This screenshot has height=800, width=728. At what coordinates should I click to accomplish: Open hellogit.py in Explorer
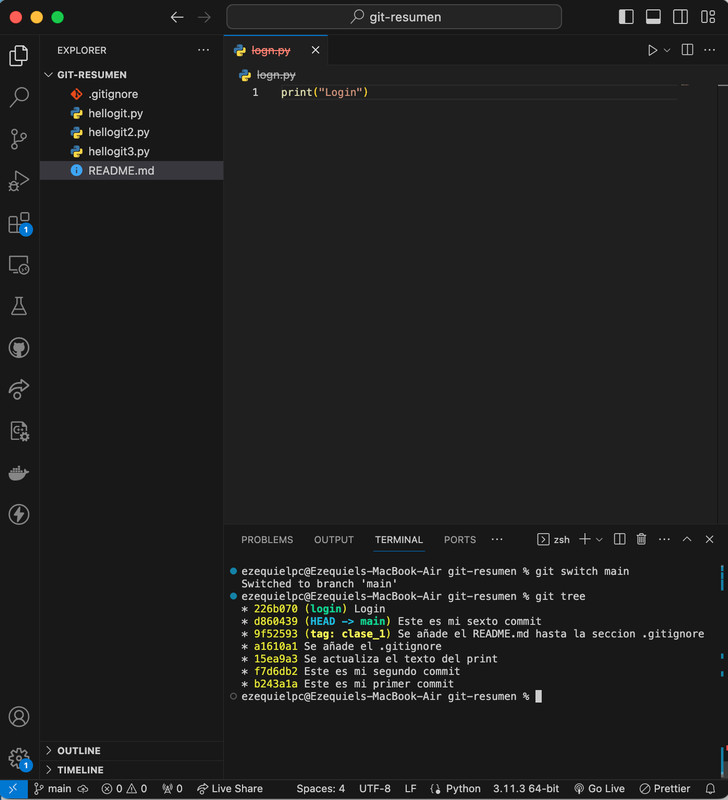tap(132, 113)
